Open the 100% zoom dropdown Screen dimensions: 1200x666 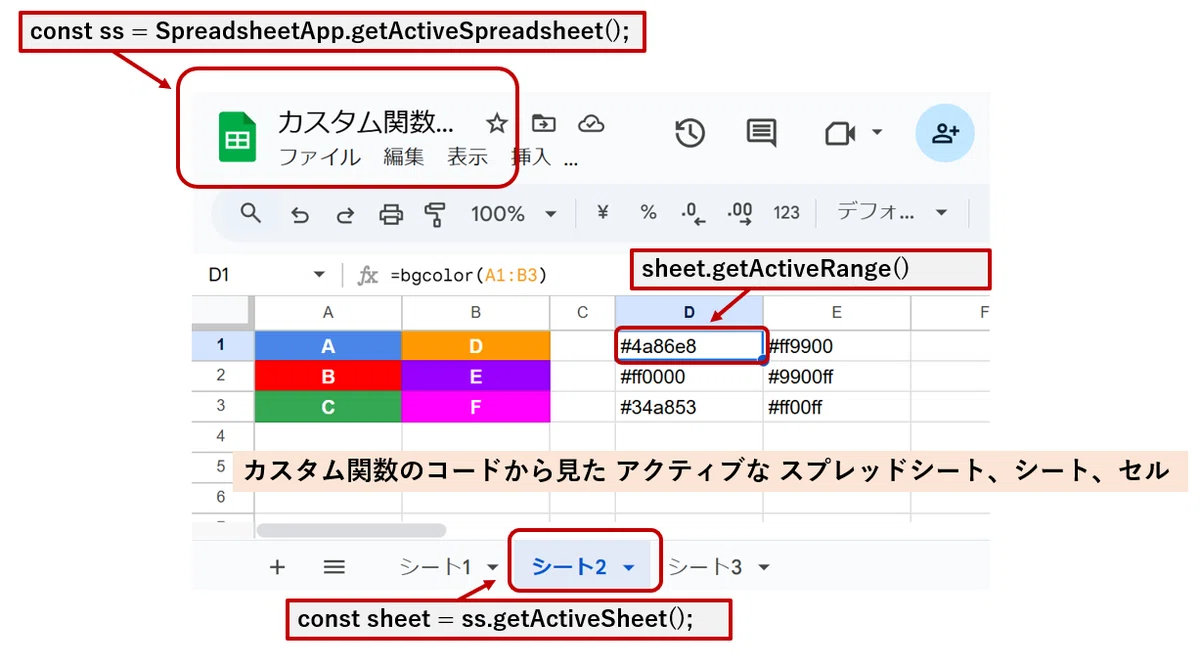513,214
